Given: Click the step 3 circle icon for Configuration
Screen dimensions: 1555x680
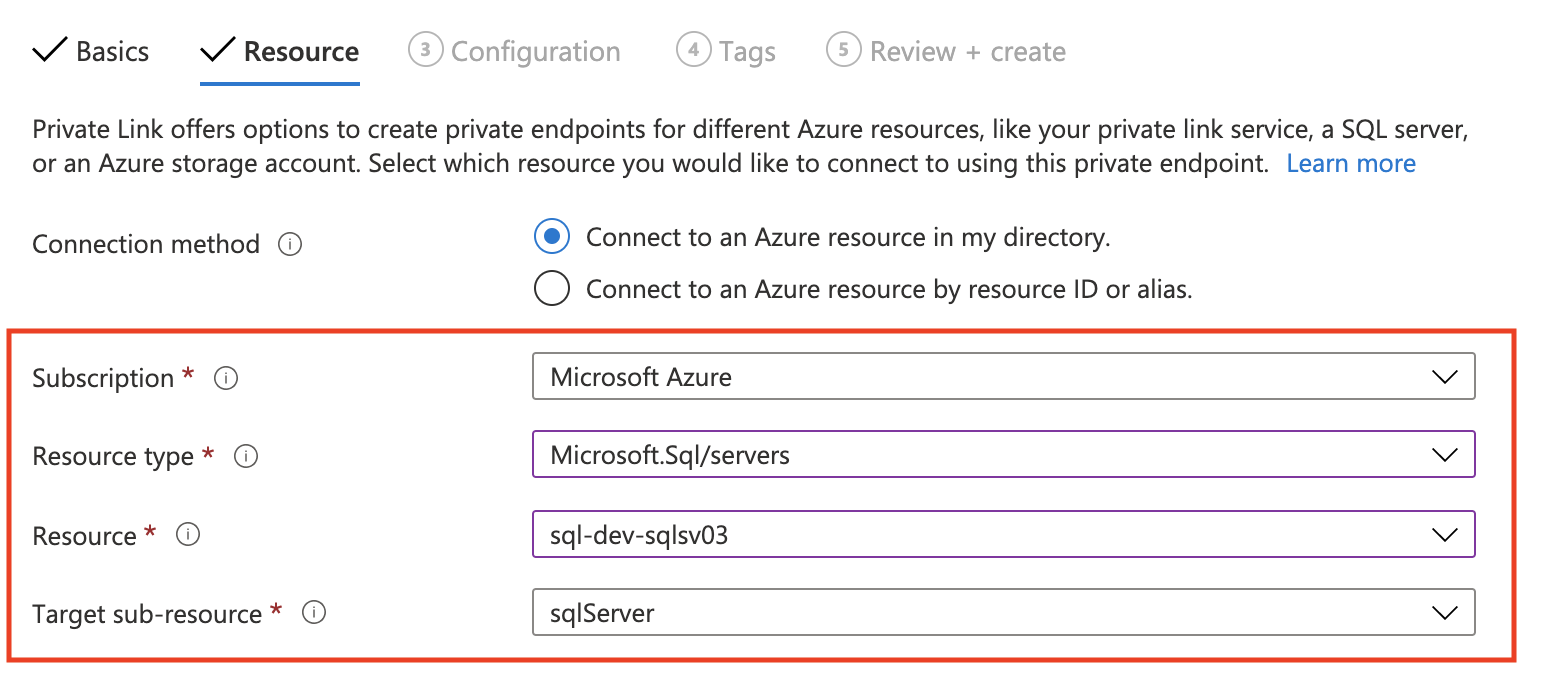Looking at the screenshot, I should (425, 50).
